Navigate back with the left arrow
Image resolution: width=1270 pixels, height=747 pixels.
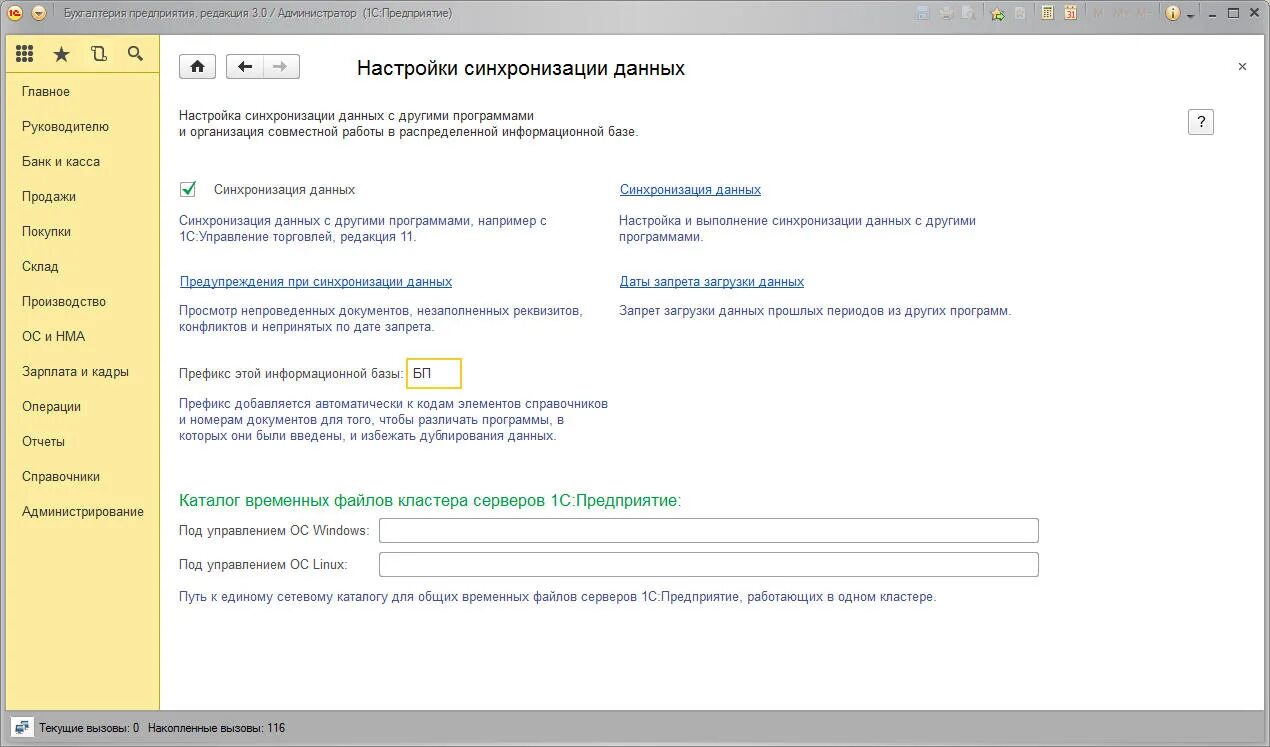coord(243,65)
